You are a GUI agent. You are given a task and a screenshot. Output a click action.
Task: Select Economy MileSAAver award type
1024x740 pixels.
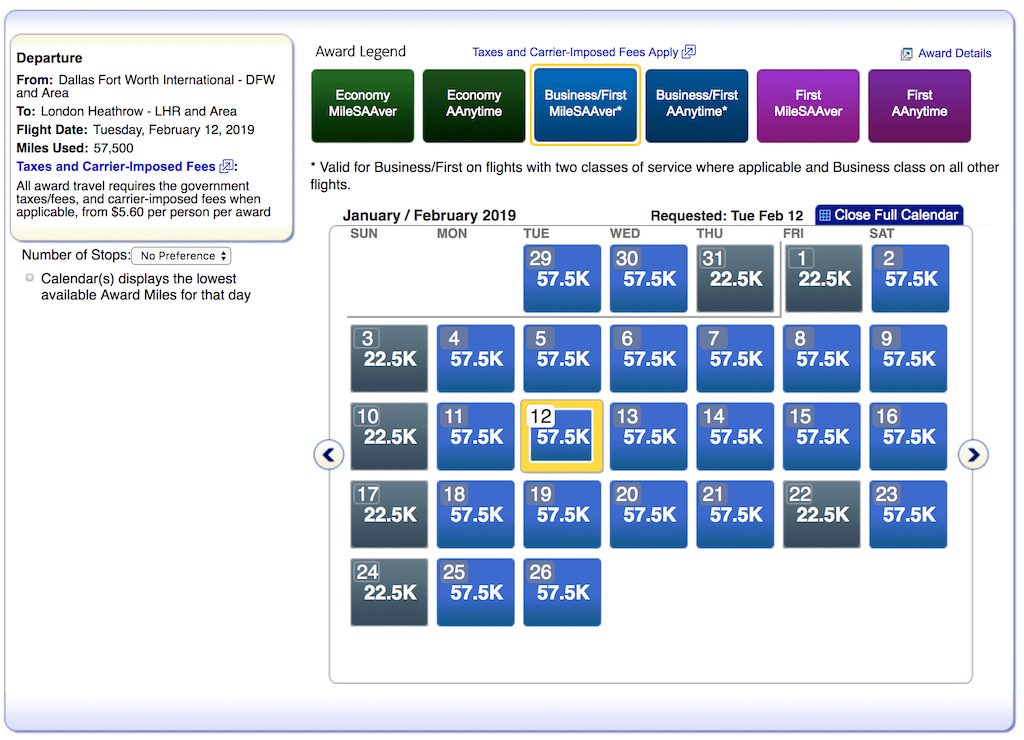(362, 106)
